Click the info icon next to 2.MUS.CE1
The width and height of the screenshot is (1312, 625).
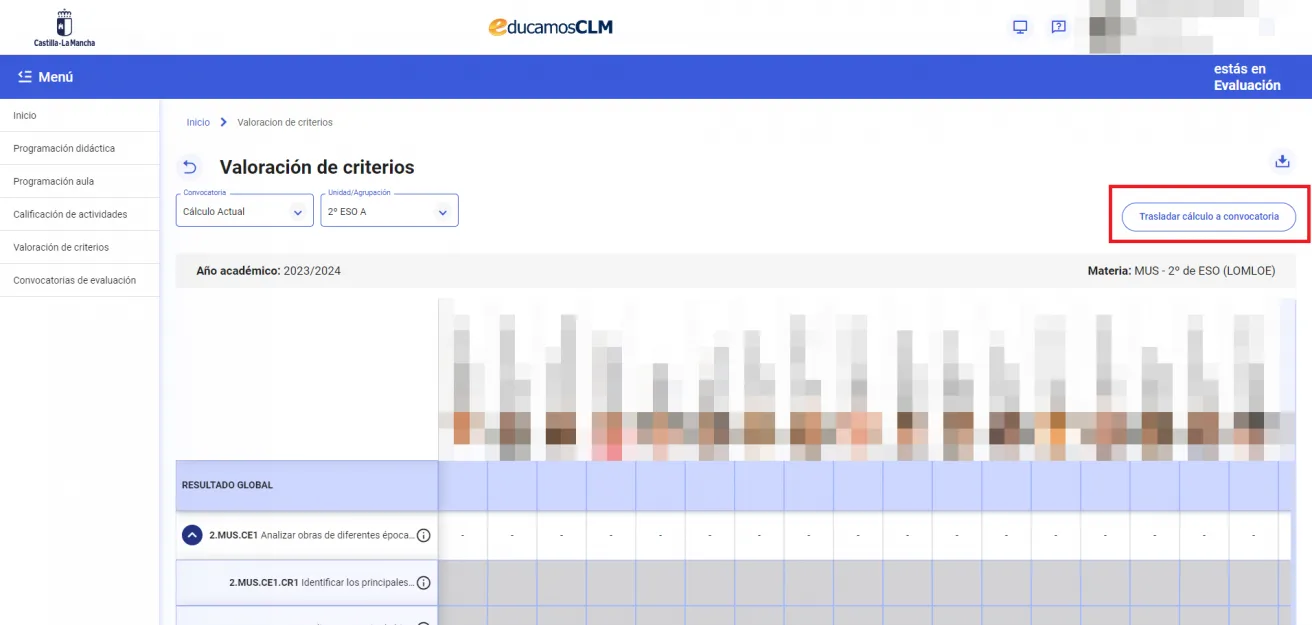tap(423, 535)
